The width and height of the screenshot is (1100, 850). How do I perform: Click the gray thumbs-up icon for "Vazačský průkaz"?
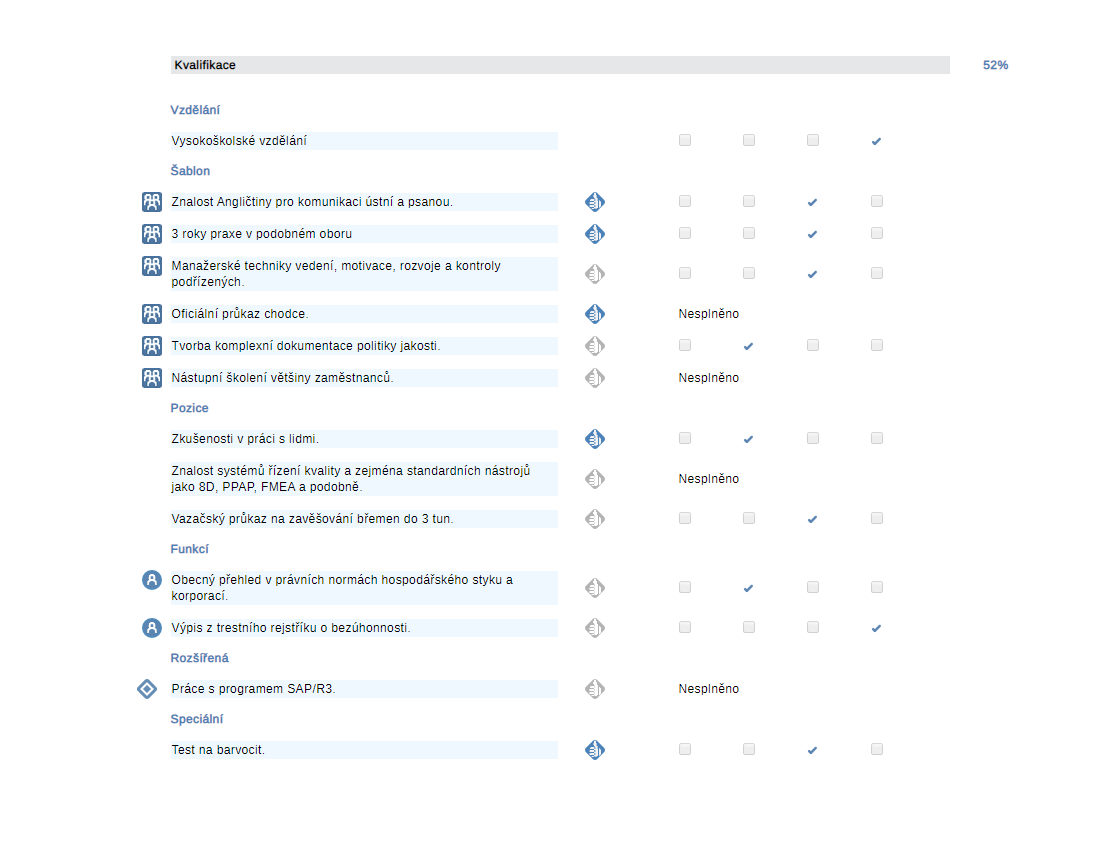(595, 519)
